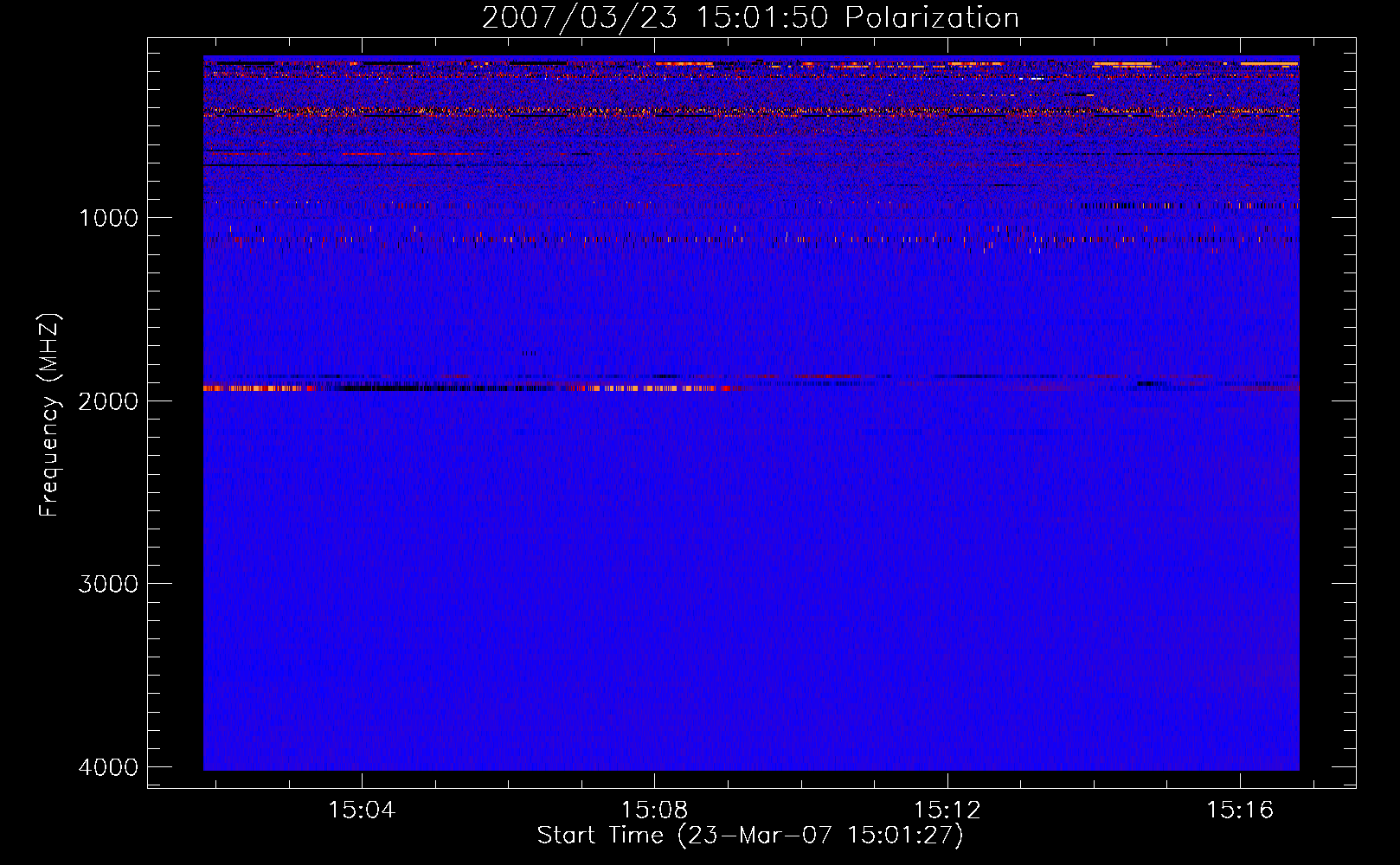Click the 15:16 time tick label
Image resolution: width=1400 pixels, height=865 pixels.
tap(1240, 811)
